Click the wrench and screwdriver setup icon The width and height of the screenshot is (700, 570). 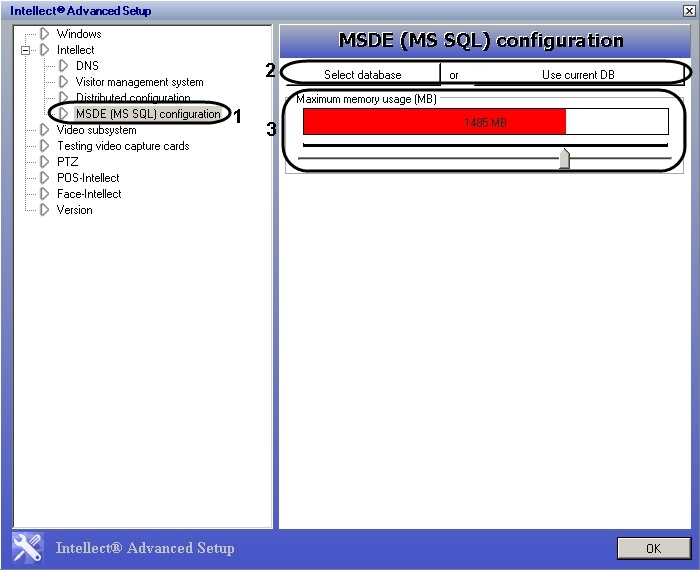[x=28, y=548]
